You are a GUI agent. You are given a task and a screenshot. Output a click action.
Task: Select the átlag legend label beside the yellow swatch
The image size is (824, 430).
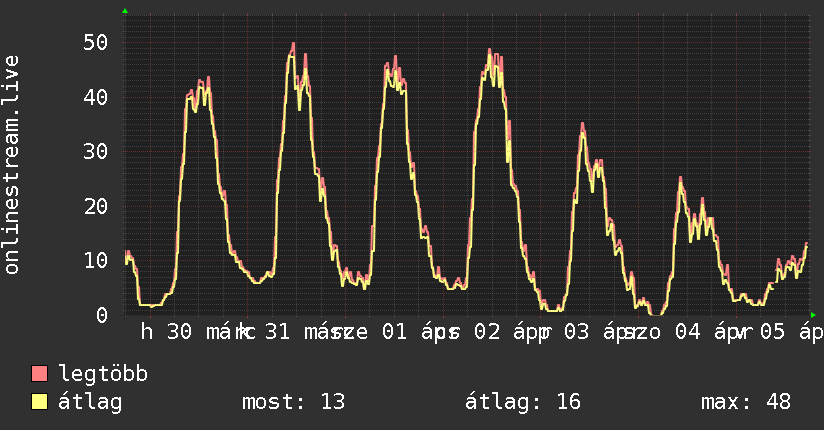point(90,402)
